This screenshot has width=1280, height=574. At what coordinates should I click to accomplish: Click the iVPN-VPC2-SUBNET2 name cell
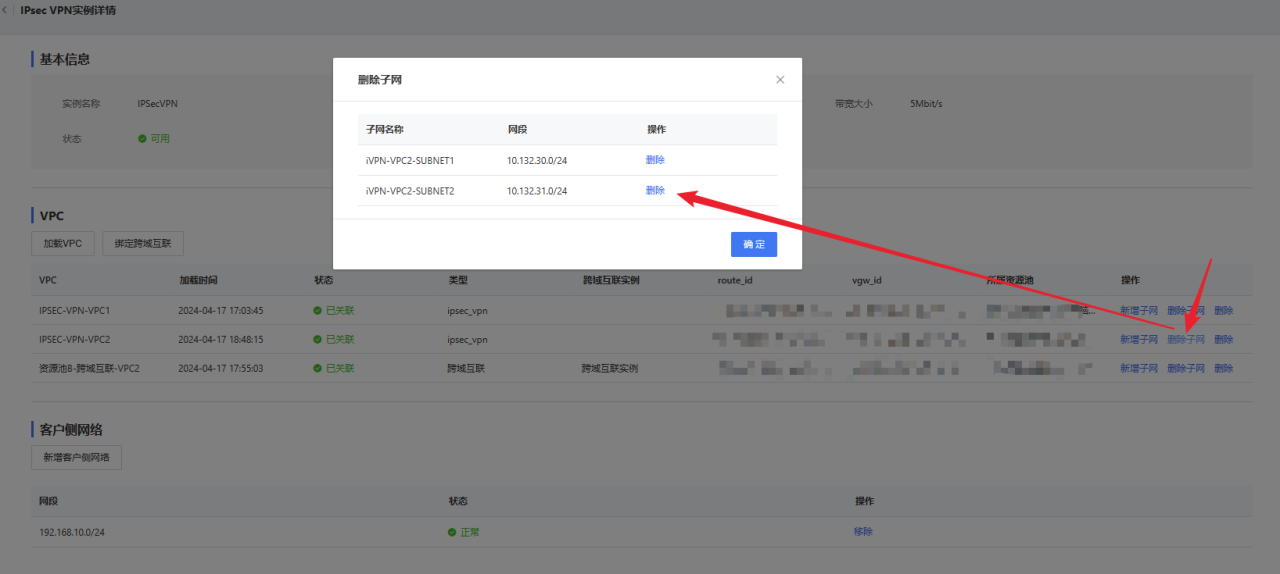(410, 191)
